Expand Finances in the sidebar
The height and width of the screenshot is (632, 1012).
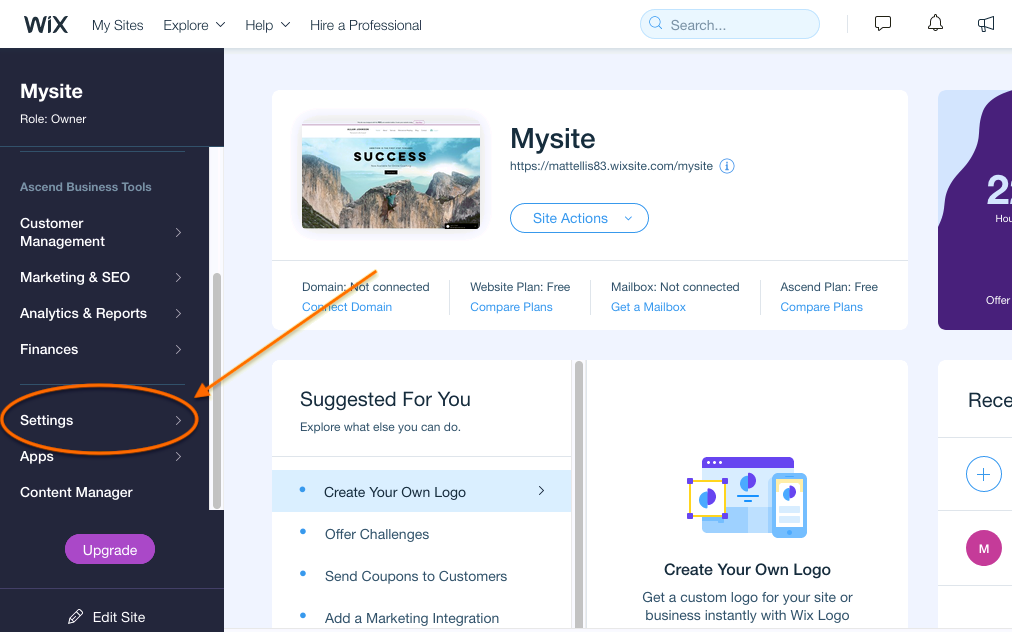(x=101, y=349)
